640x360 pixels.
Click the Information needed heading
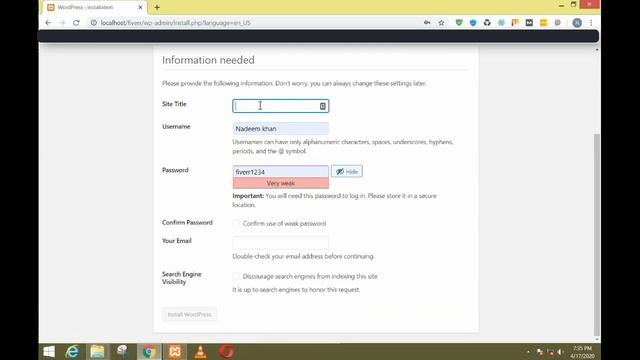[x=208, y=60]
